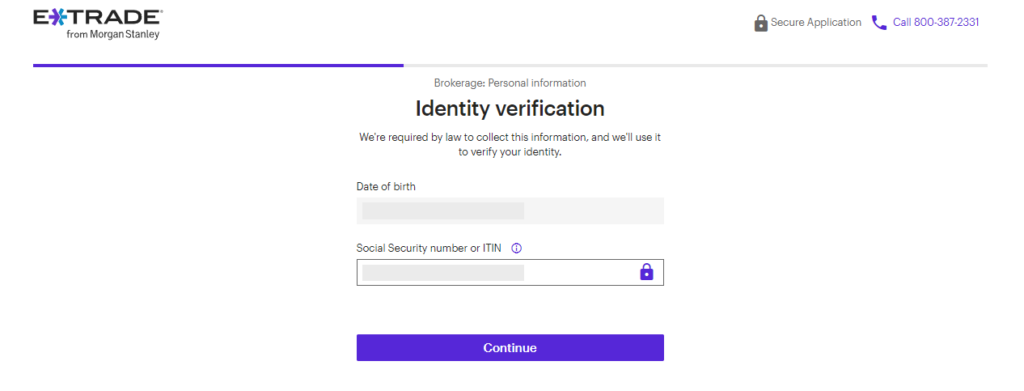Click the Date of birth field
The height and width of the screenshot is (391, 1024).
[x=510, y=211]
